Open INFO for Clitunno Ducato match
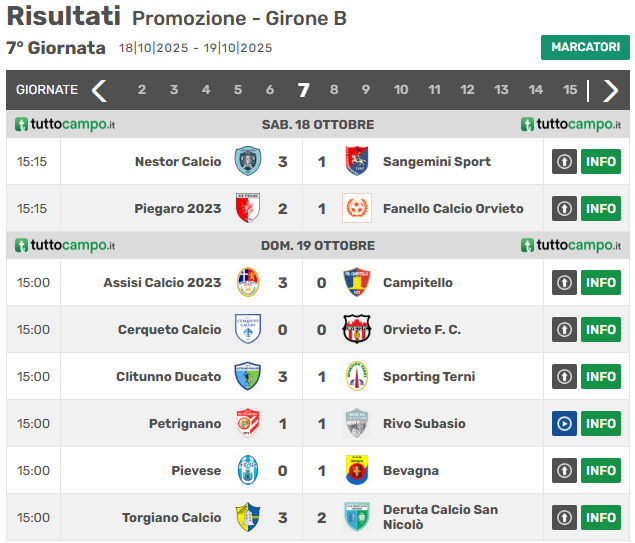 tap(601, 376)
